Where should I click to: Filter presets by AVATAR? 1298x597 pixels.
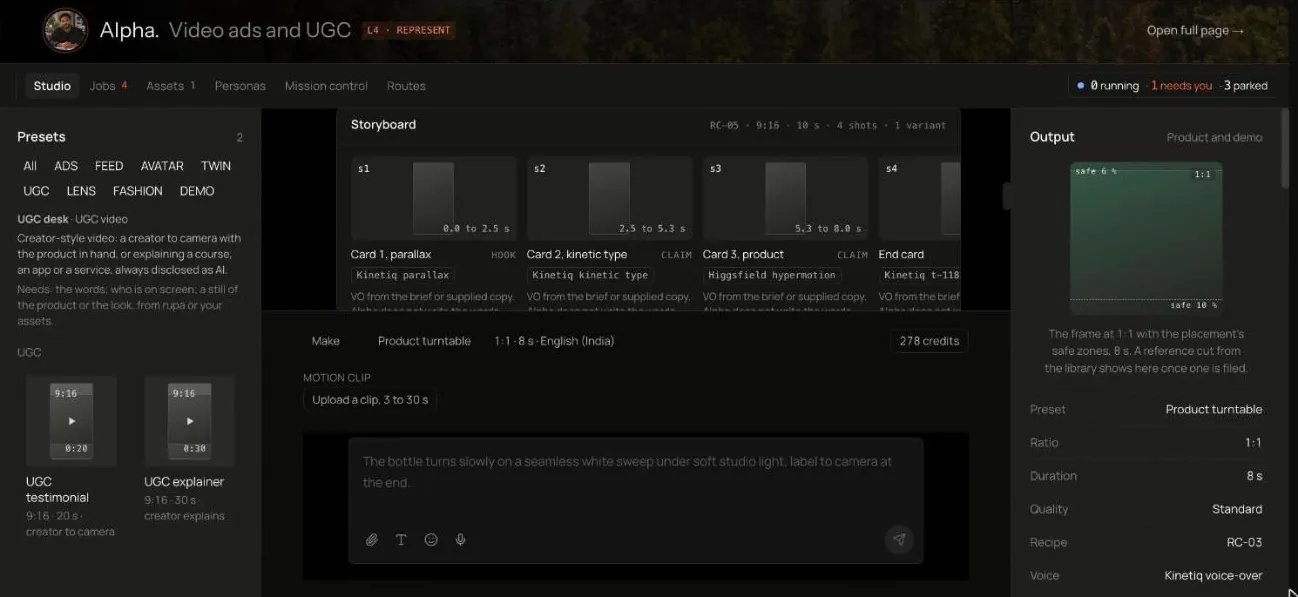click(x=162, y=166)
